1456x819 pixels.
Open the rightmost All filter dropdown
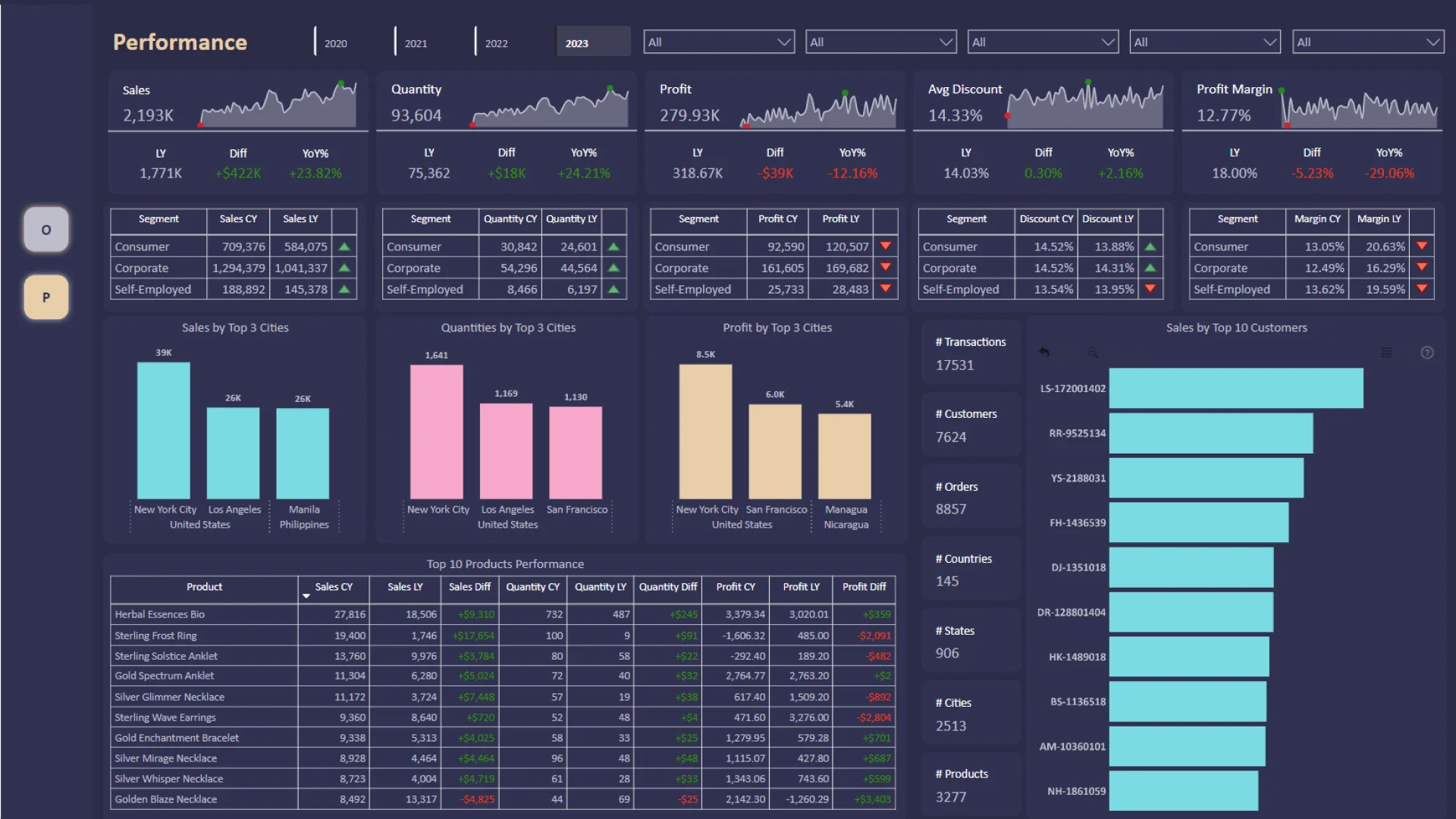pyautogui.click(x=1368, y=42)
